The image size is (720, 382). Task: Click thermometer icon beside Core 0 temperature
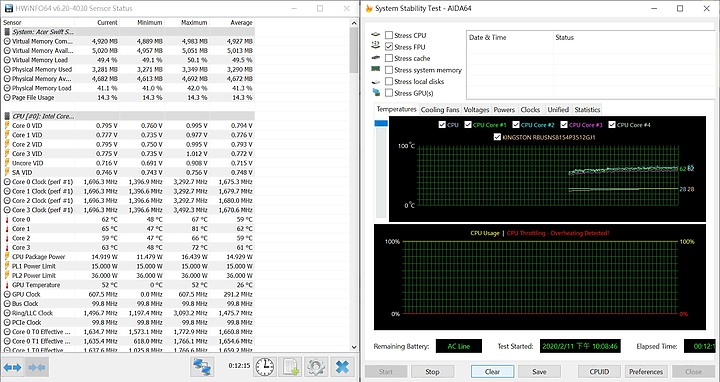7,219
